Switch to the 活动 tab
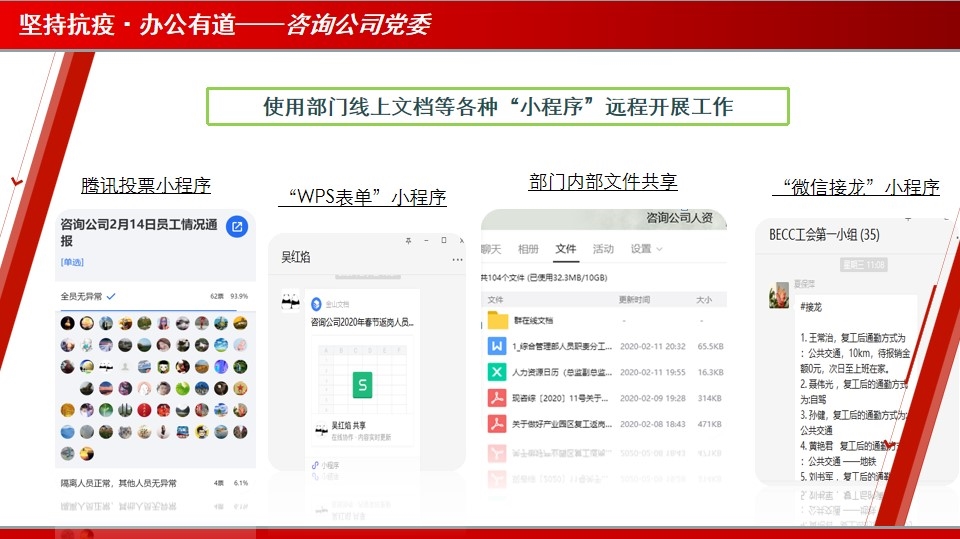The image size is (960, 539). [603, 249]
